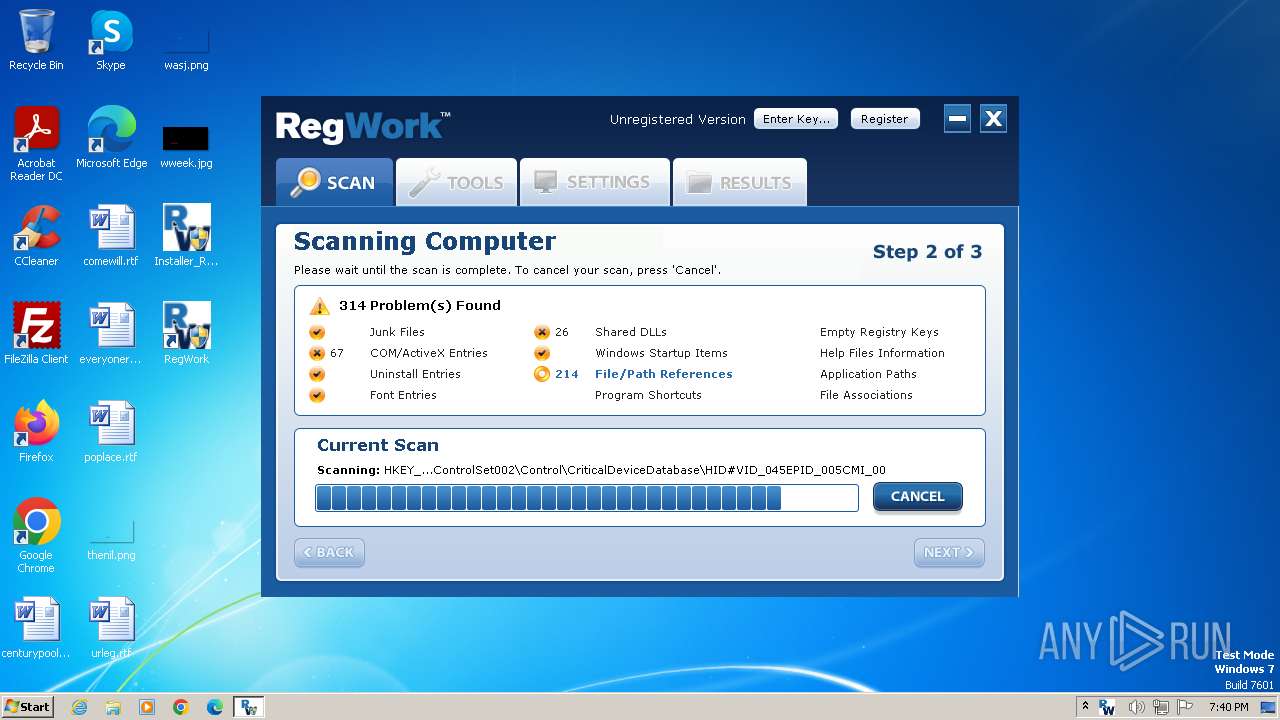
Task: Open the SETTINGS tab
Action: [594, 182]
